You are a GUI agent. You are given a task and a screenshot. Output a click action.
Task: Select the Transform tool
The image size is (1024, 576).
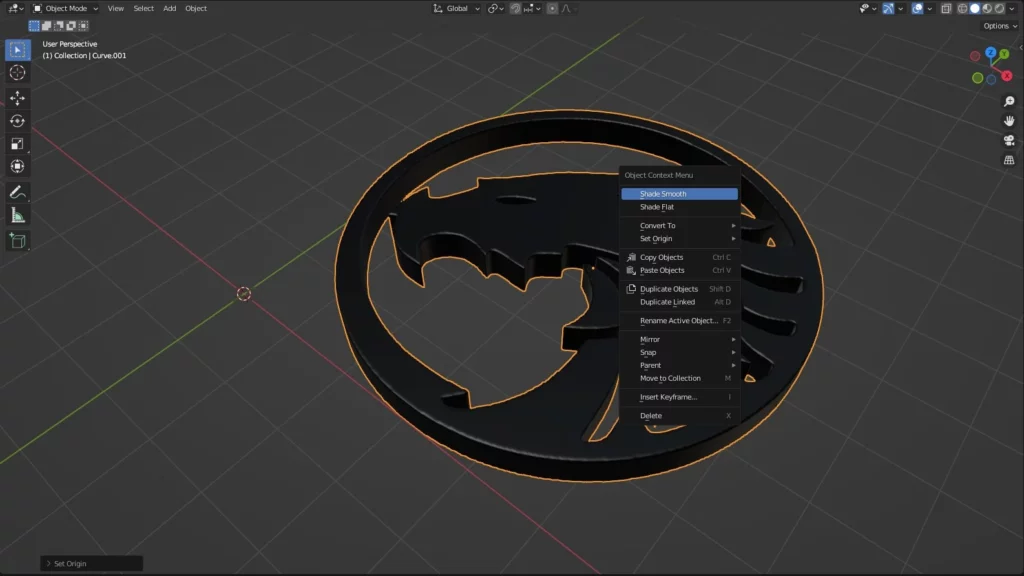coord(18,167)
